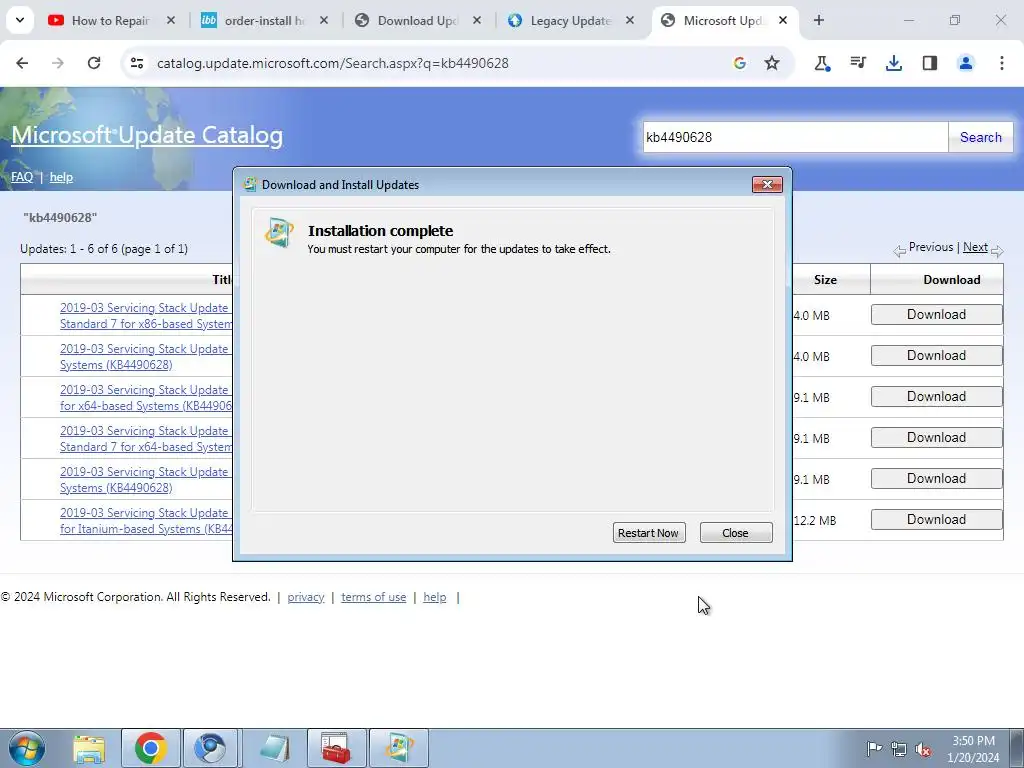Click Download in the second table row, 4.0 MB
This screenshot has width=1024, height=768.
pyautogui.click(x=936, y=355)
